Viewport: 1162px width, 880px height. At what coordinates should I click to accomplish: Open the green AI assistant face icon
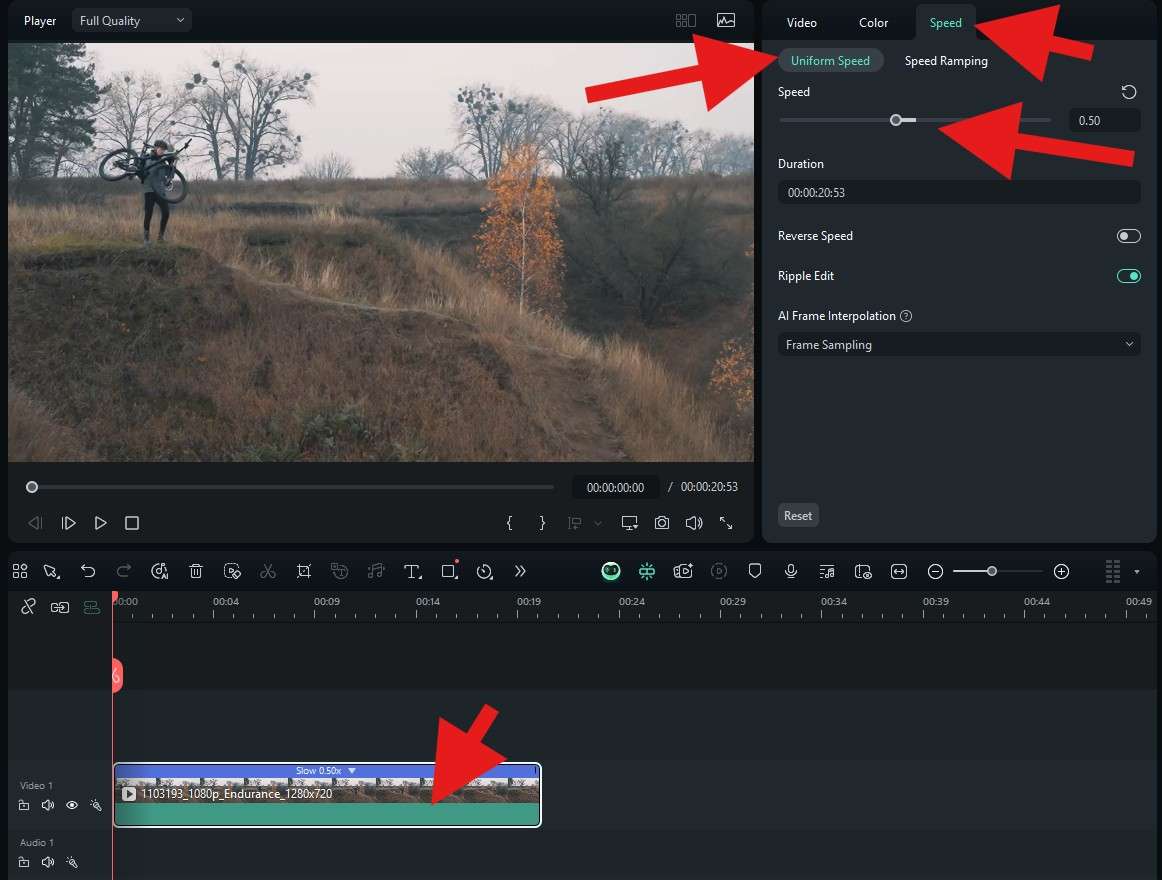tap(611, 571)
